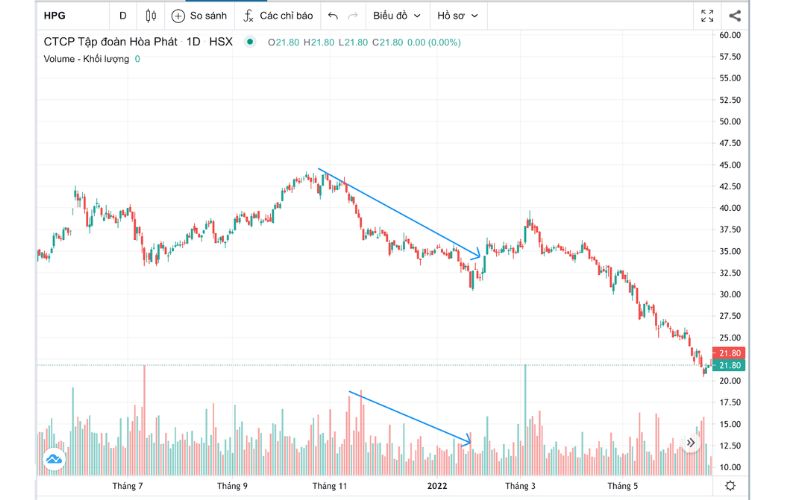The image size is (800, 500).
Task: Click the So sánh compare button
Action: coord(200,16)
